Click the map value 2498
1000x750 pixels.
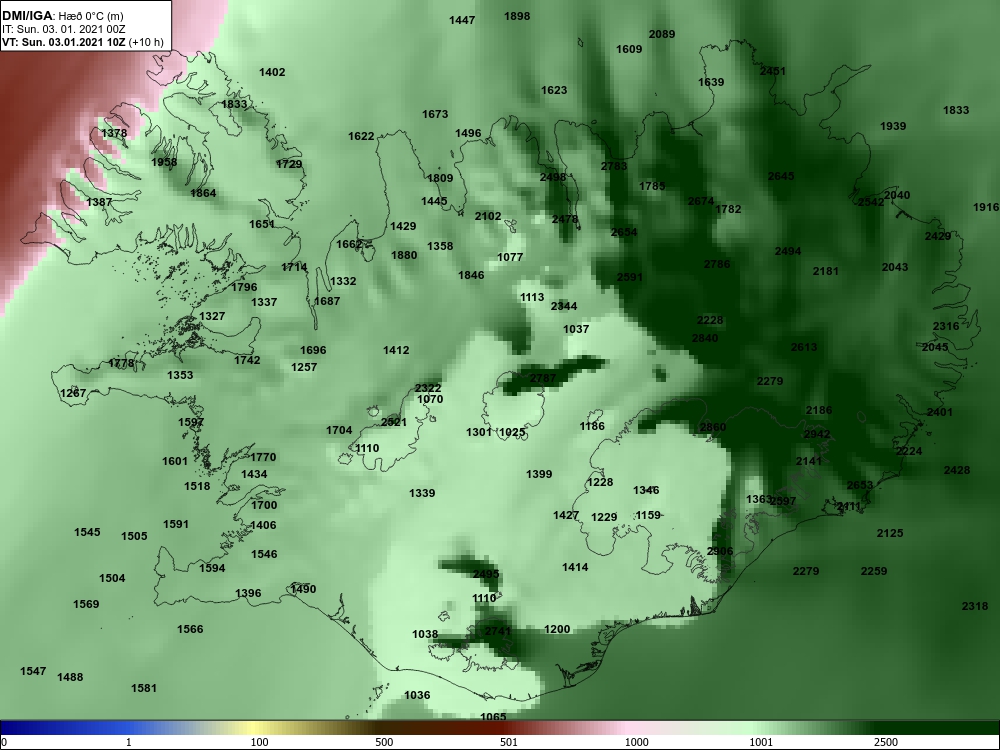point(552,177)
